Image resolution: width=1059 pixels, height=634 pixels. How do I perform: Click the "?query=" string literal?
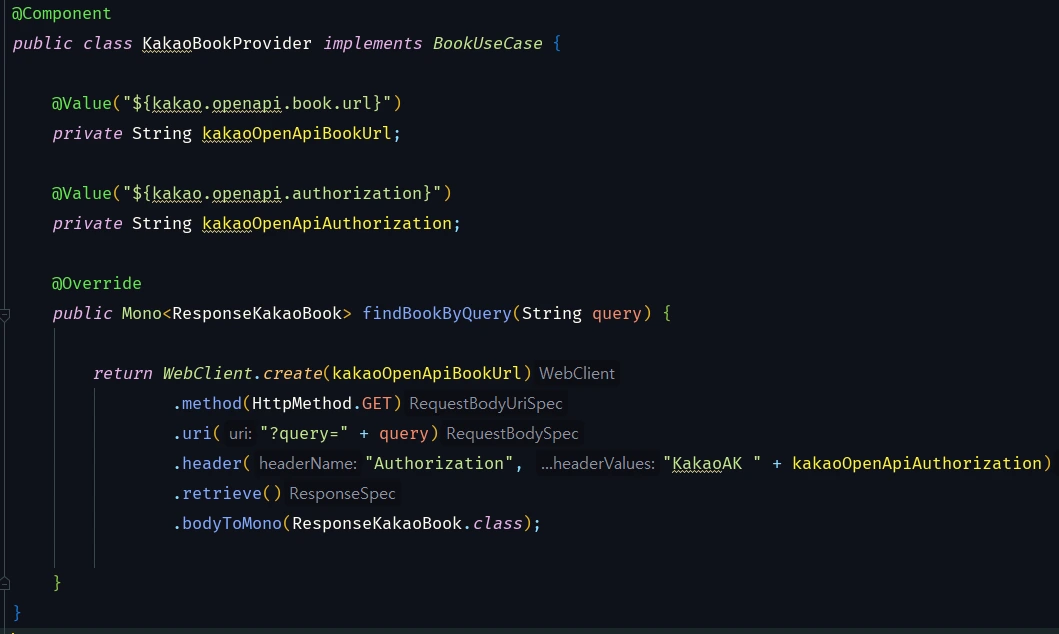(304, 433)
